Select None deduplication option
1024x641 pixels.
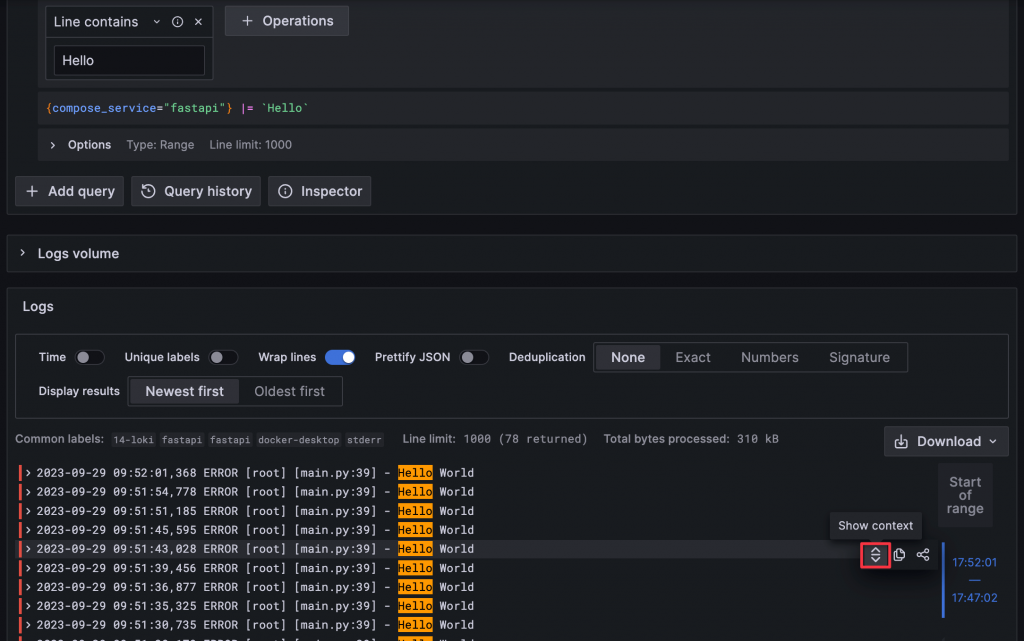click(x=628, y=358)
